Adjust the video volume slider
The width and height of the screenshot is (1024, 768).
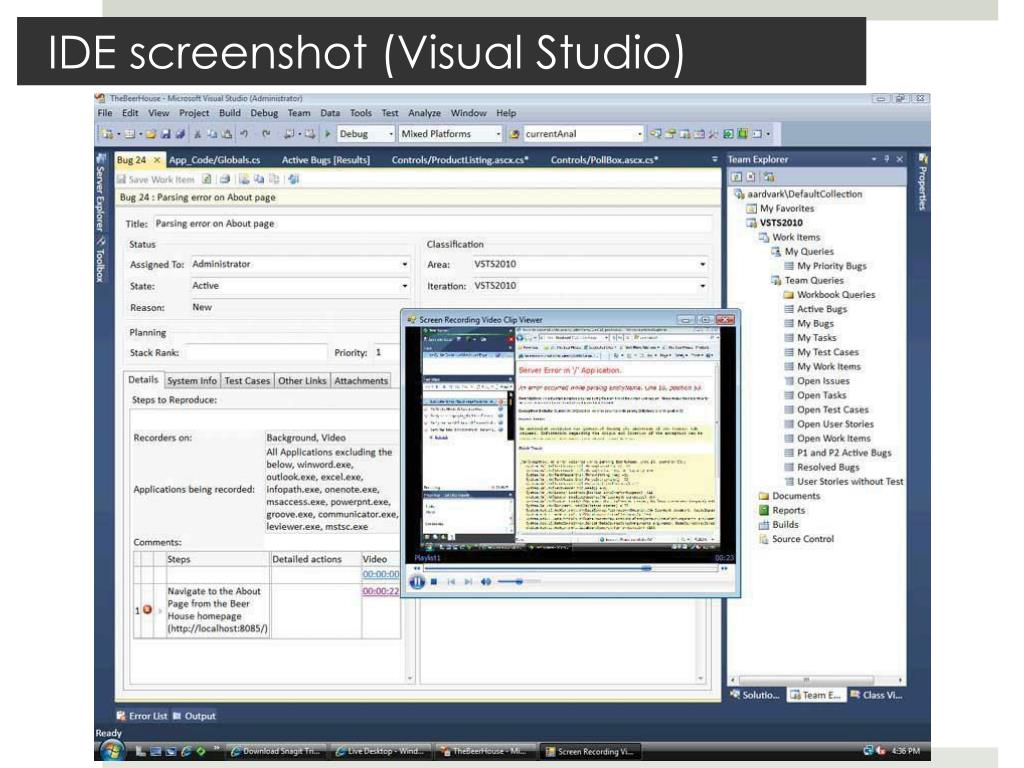pyautogui.click(x=519, y=581)
